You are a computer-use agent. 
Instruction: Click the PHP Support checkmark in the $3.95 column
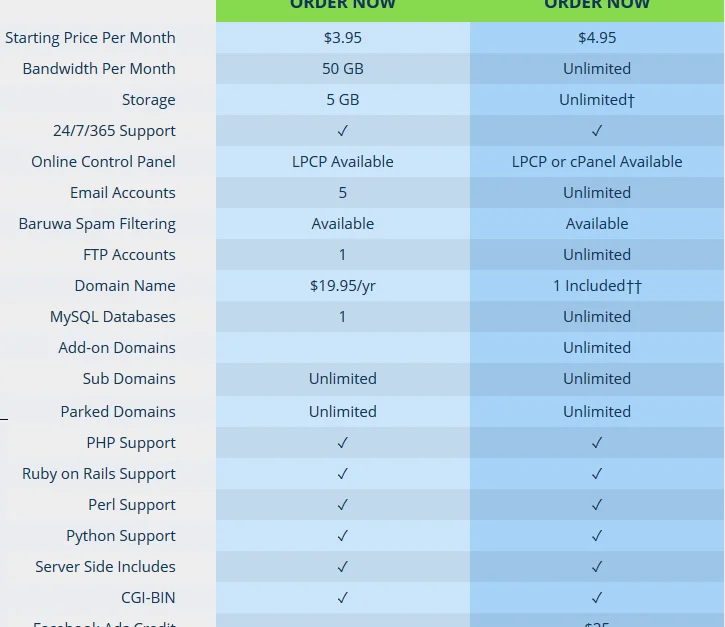tap(343, 443)
